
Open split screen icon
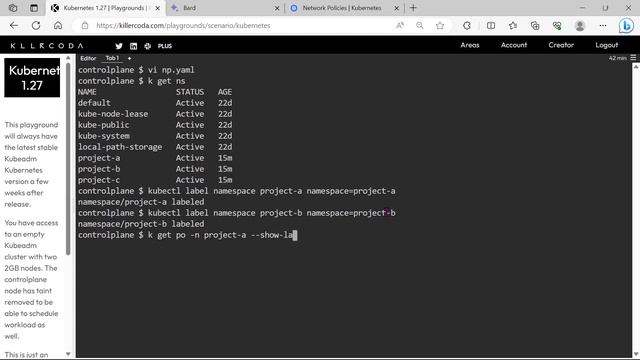491,25
